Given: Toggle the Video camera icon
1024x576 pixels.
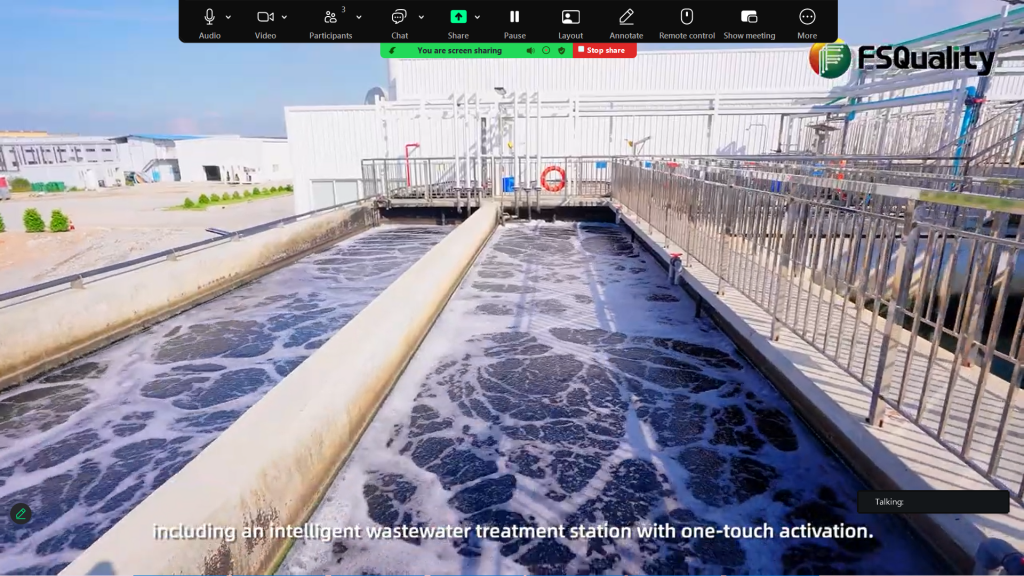Looking at the screenshot, I should 265,17.
